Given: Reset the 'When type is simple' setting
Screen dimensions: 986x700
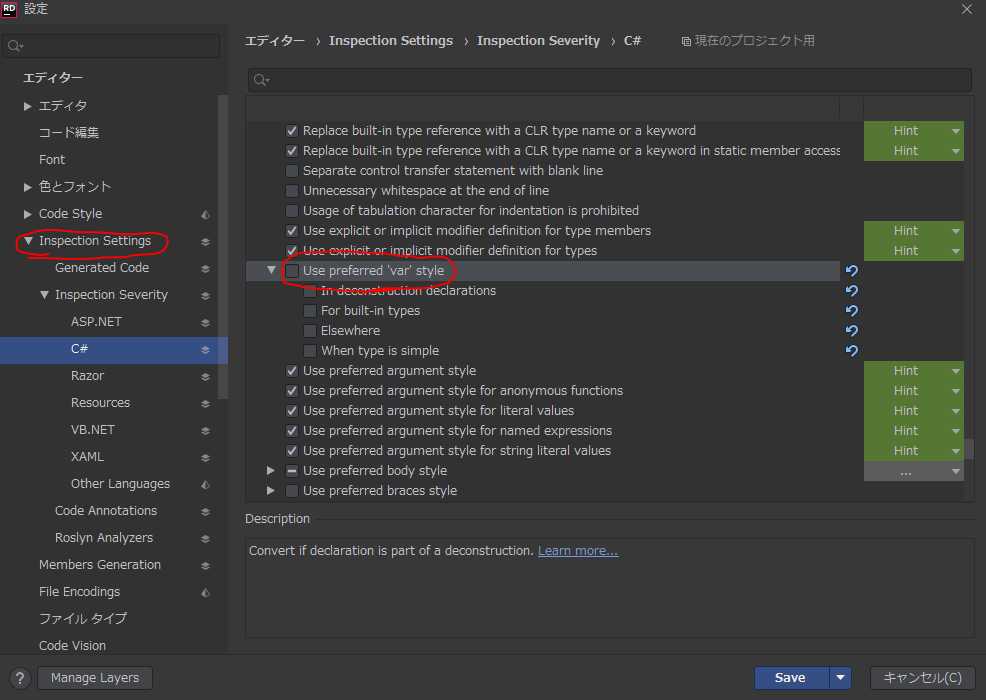Looking at the screenshot, I should (x=852, y=351).
